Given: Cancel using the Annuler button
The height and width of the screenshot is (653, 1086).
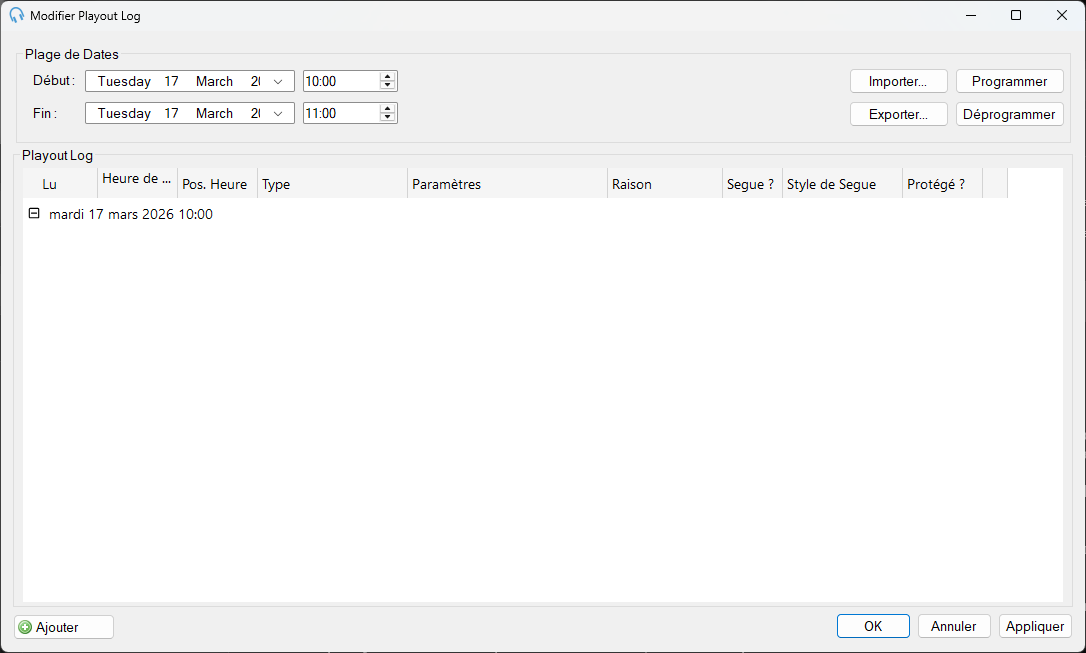Looking at the screenshot, I should [954, 626].
